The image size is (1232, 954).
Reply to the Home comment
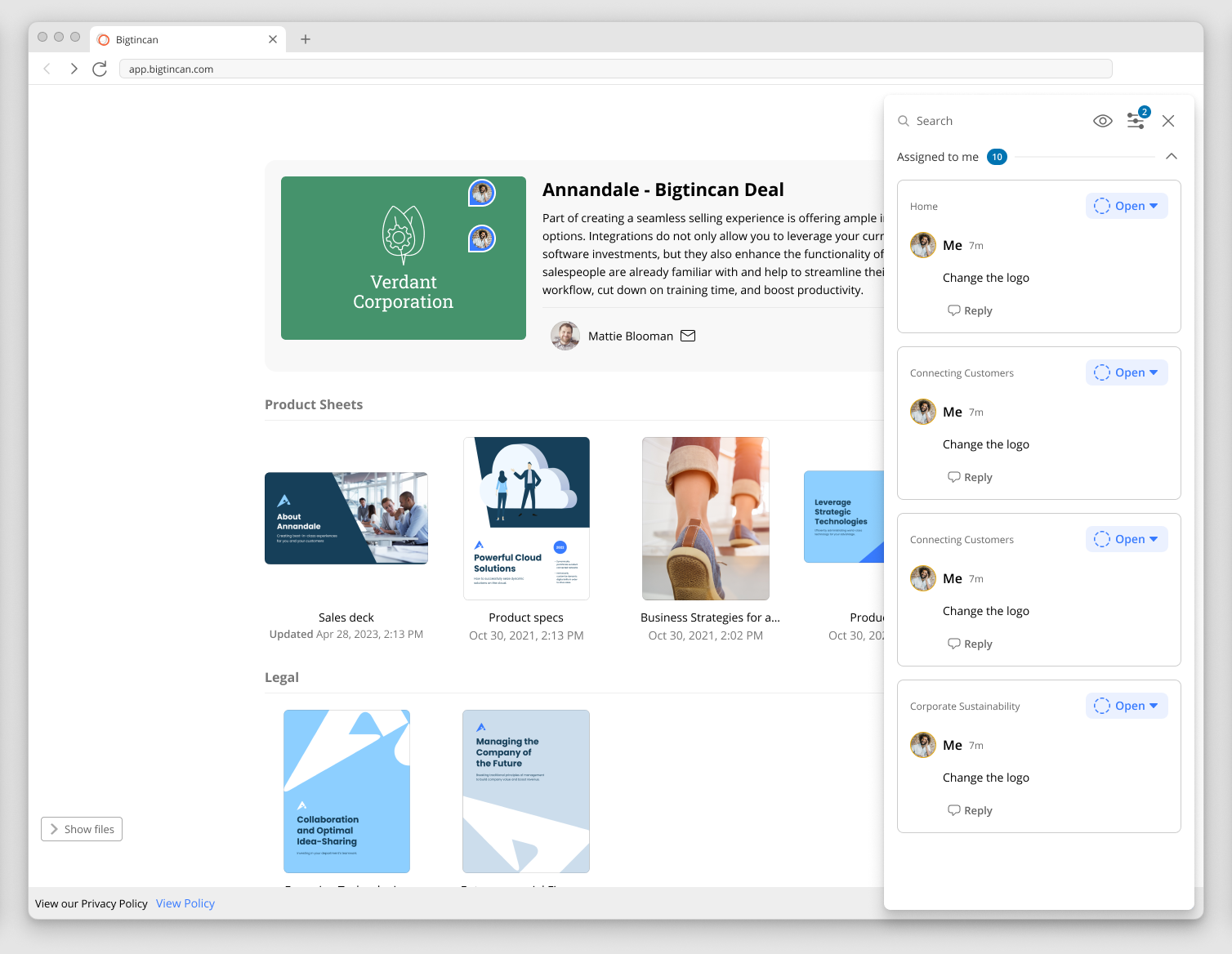point(970,310)
